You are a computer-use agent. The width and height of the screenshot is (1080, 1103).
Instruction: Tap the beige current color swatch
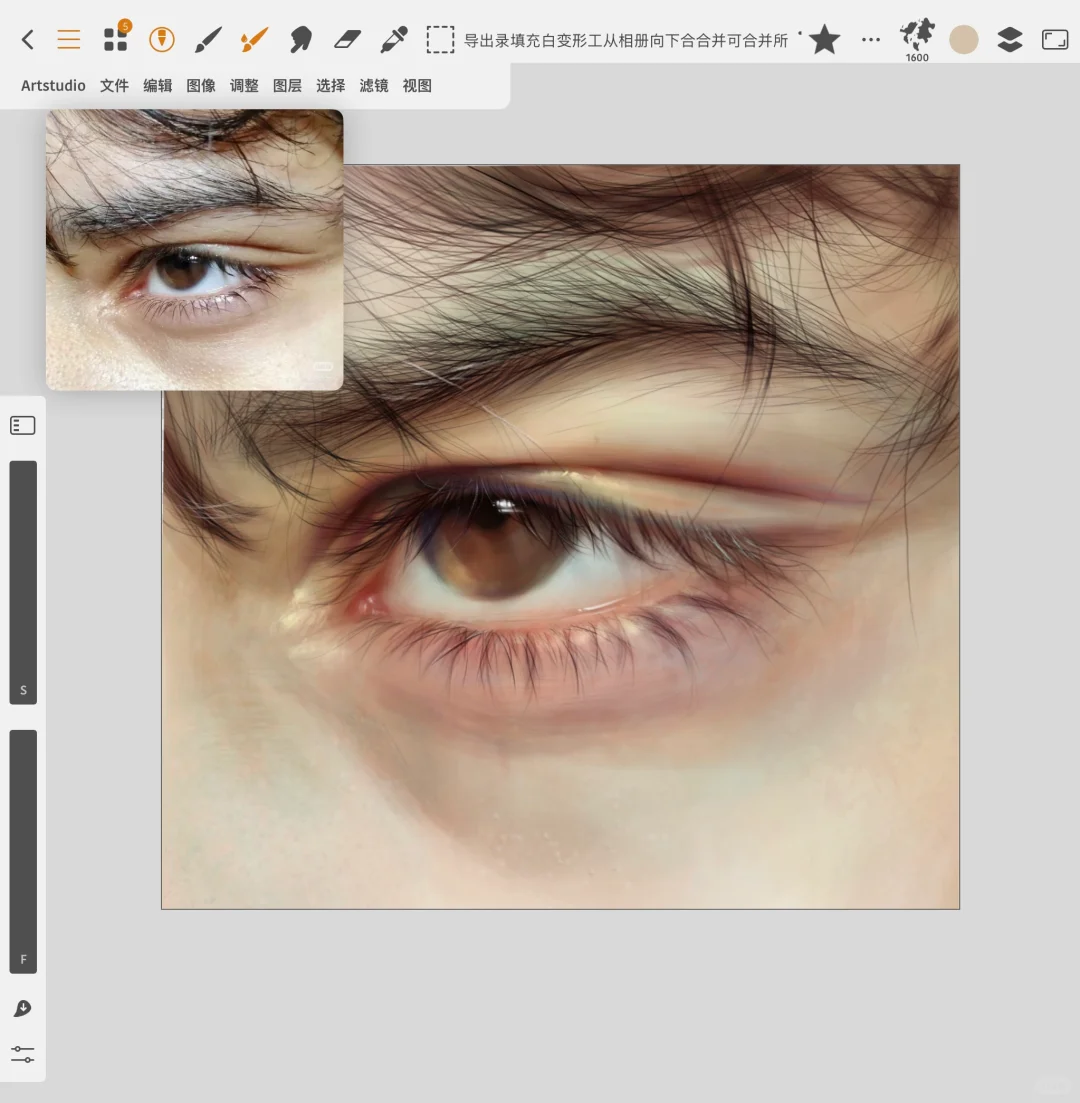[963, 40]
